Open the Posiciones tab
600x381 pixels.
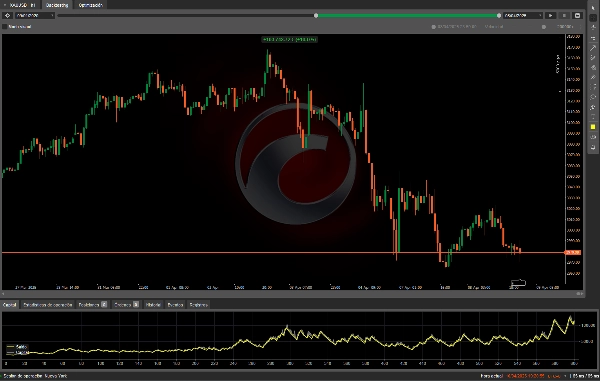point(92,305)
